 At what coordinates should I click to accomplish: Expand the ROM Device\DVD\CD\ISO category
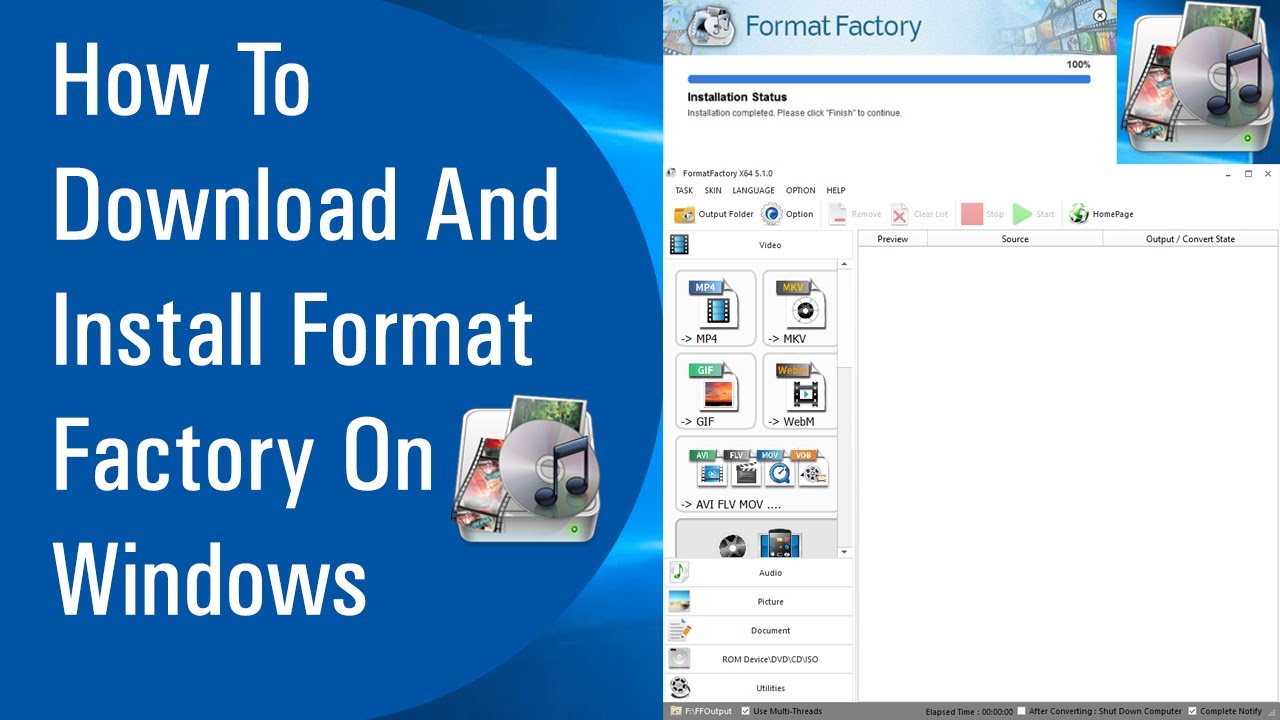[x=759, y=659]
